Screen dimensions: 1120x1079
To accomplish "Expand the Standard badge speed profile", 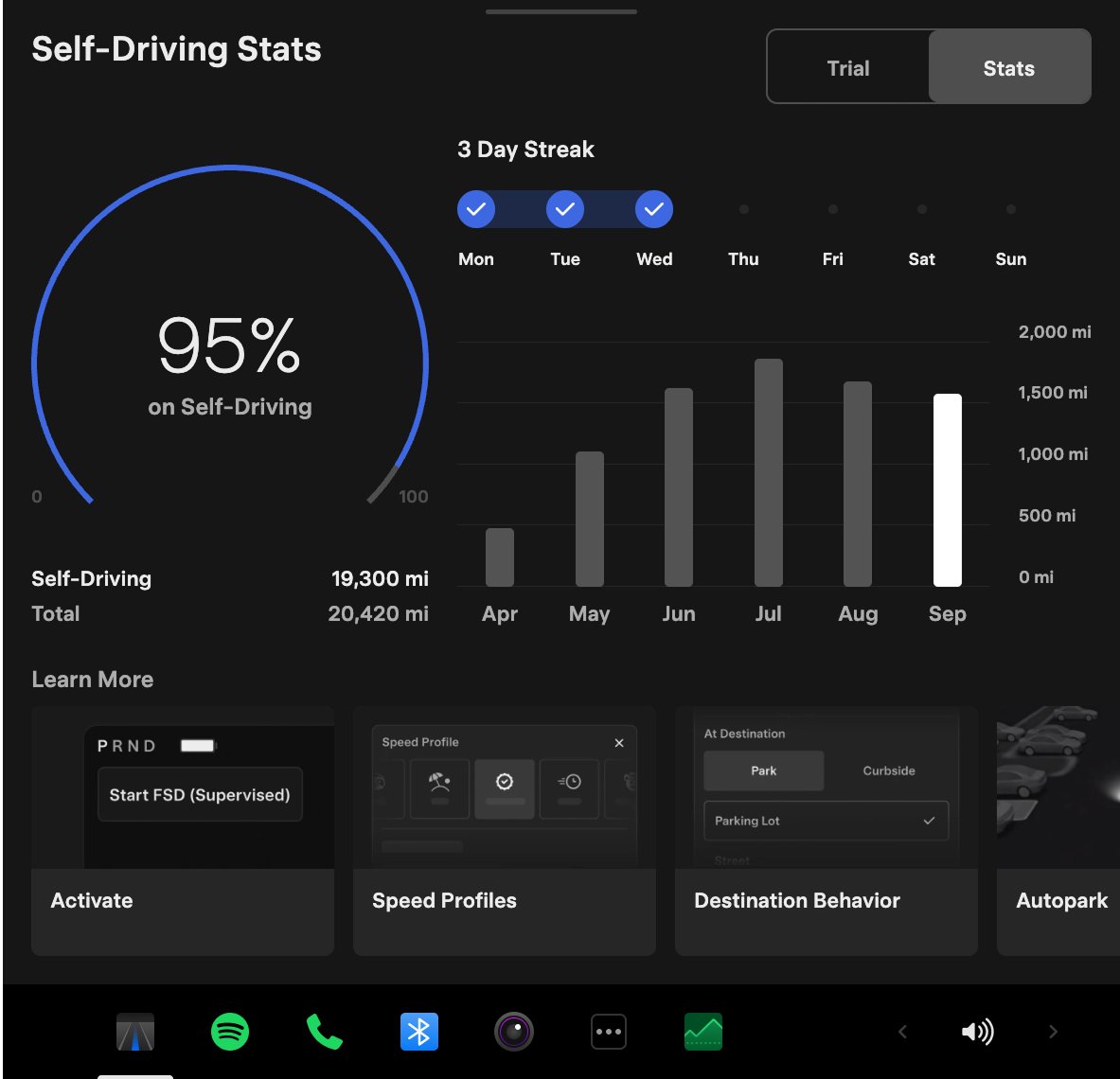I will point(505,783).
